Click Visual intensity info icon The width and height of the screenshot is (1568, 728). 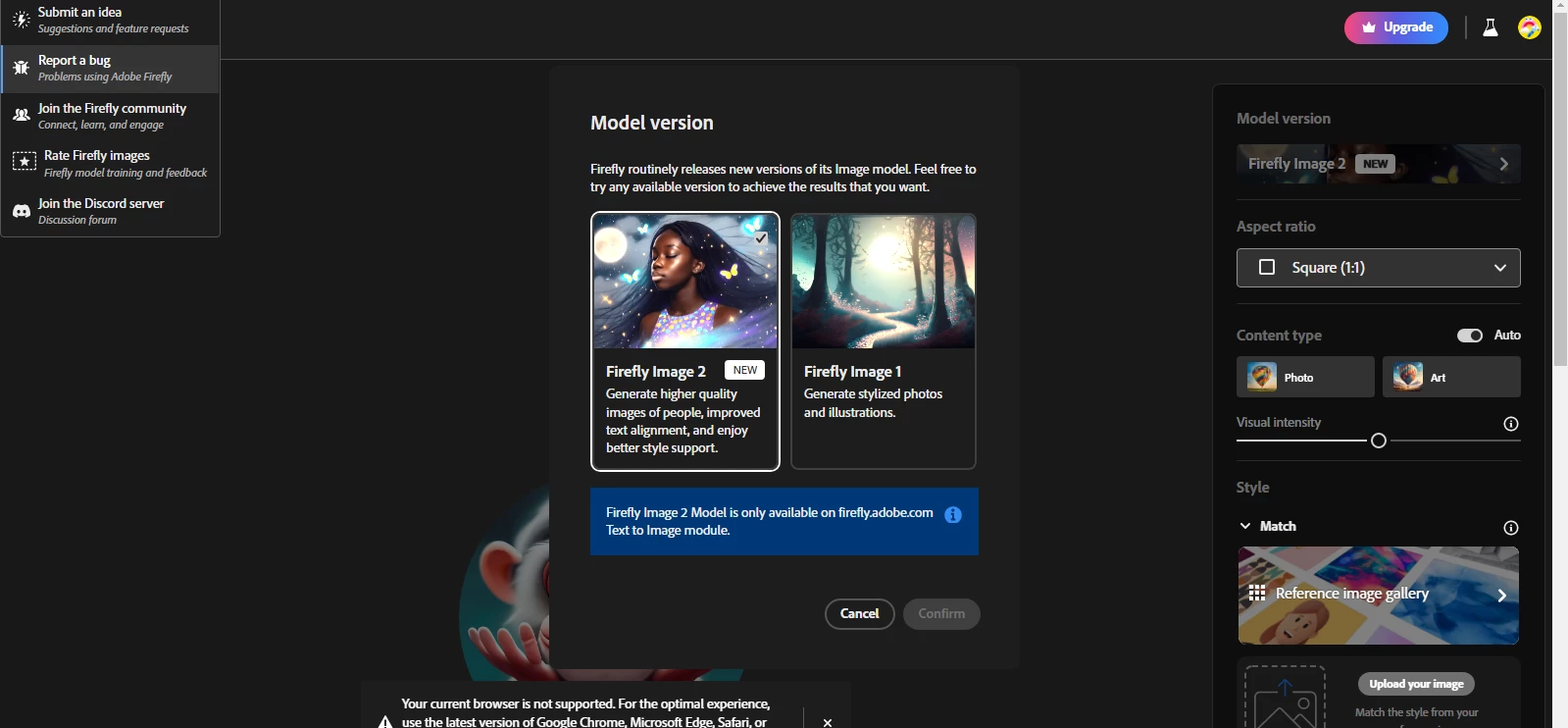coord(1511,424)
